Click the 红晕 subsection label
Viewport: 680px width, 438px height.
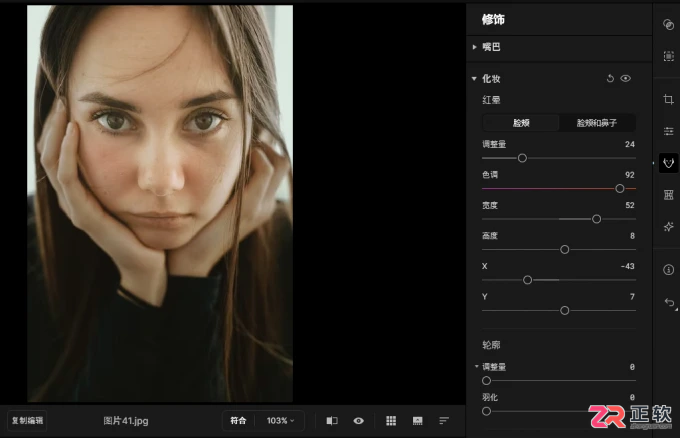pyautogui.click(x=491, y=100)
